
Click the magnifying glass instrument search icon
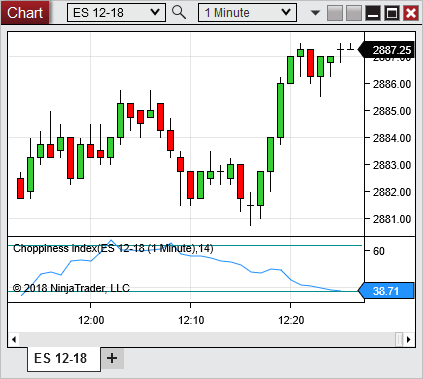[179, 12]
